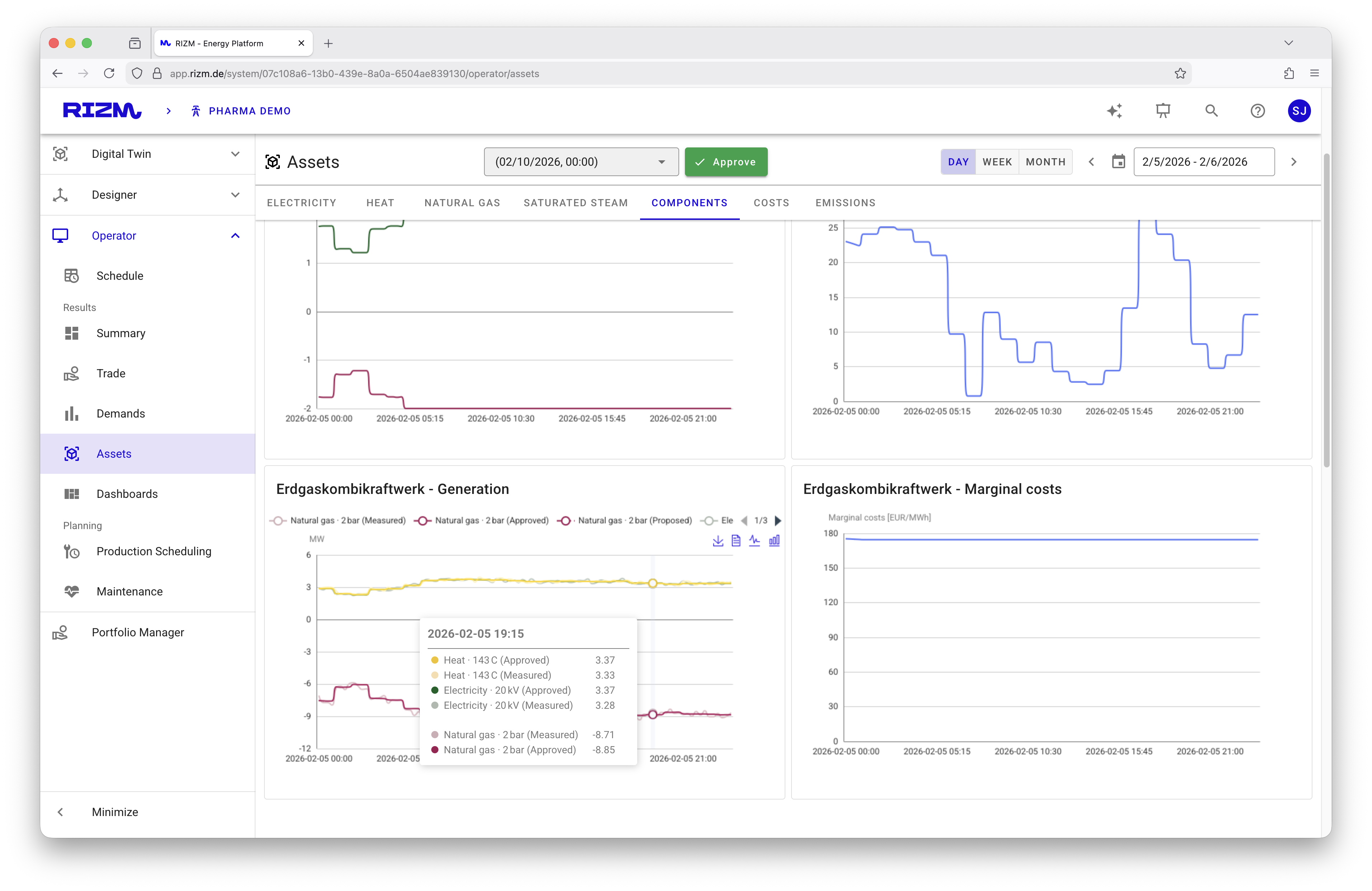Reload the browser page
1372x891 pixels.
[x=109, y=73]
